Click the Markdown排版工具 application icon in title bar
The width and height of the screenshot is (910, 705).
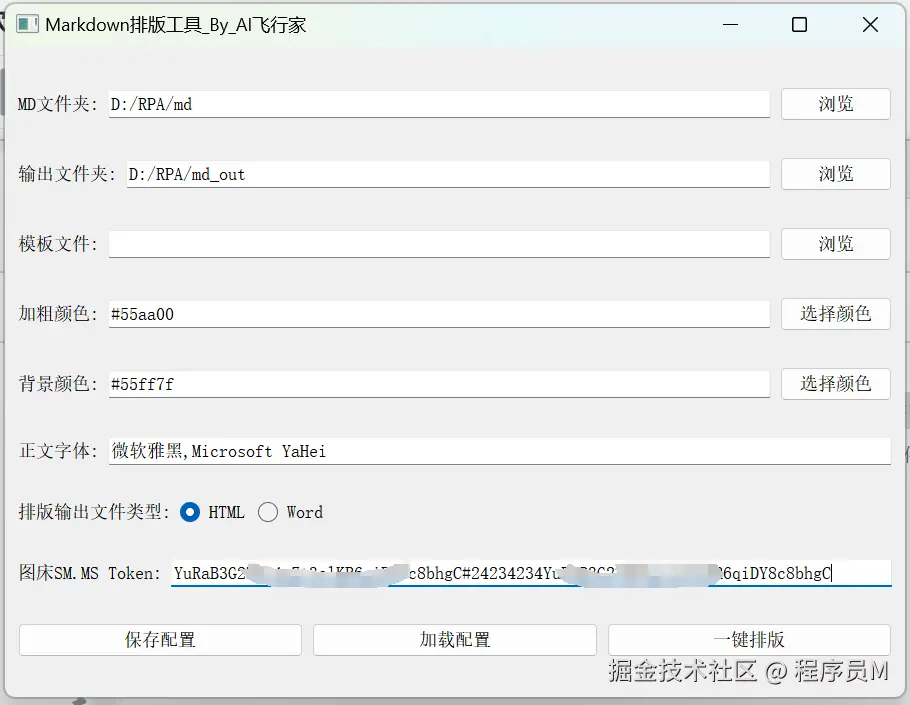click(x=27, y=24)
